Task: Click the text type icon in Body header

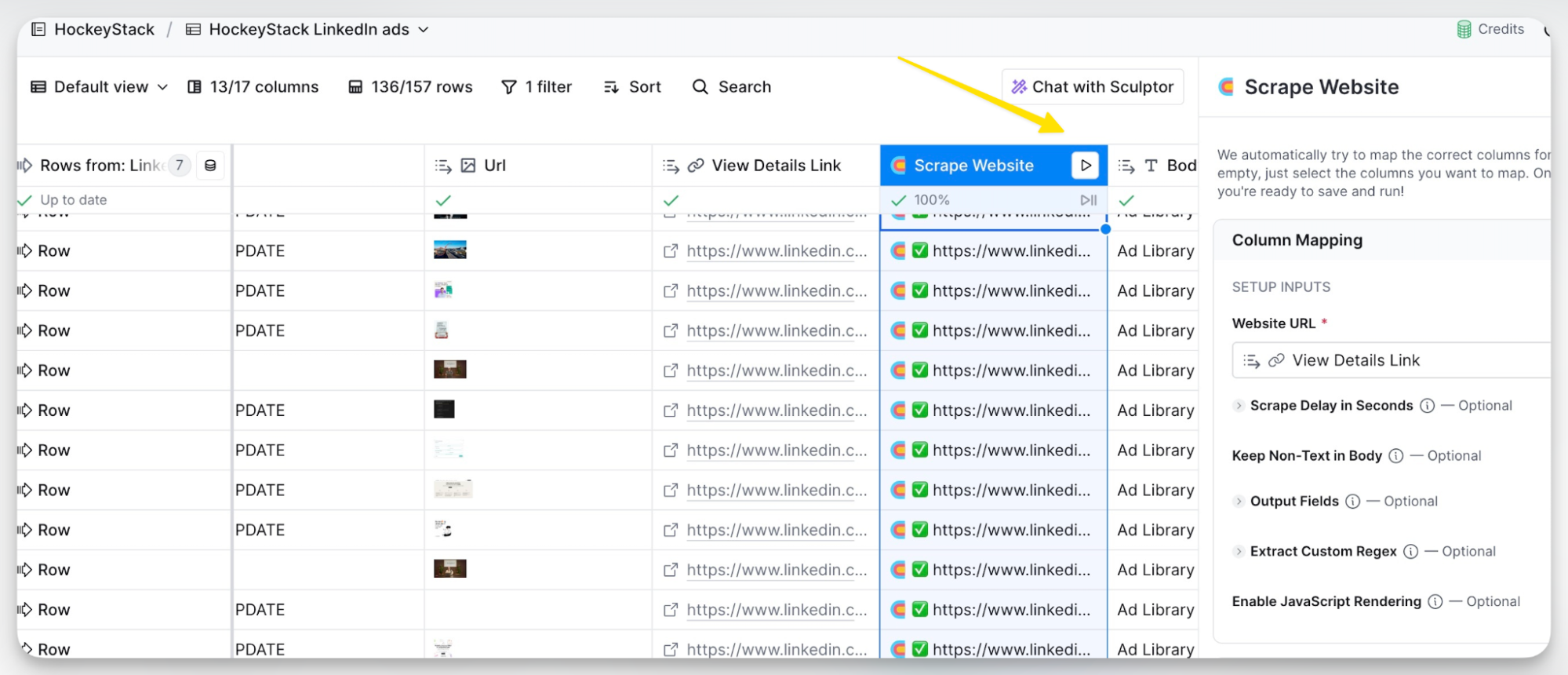Action: (x=1151, y=166)
